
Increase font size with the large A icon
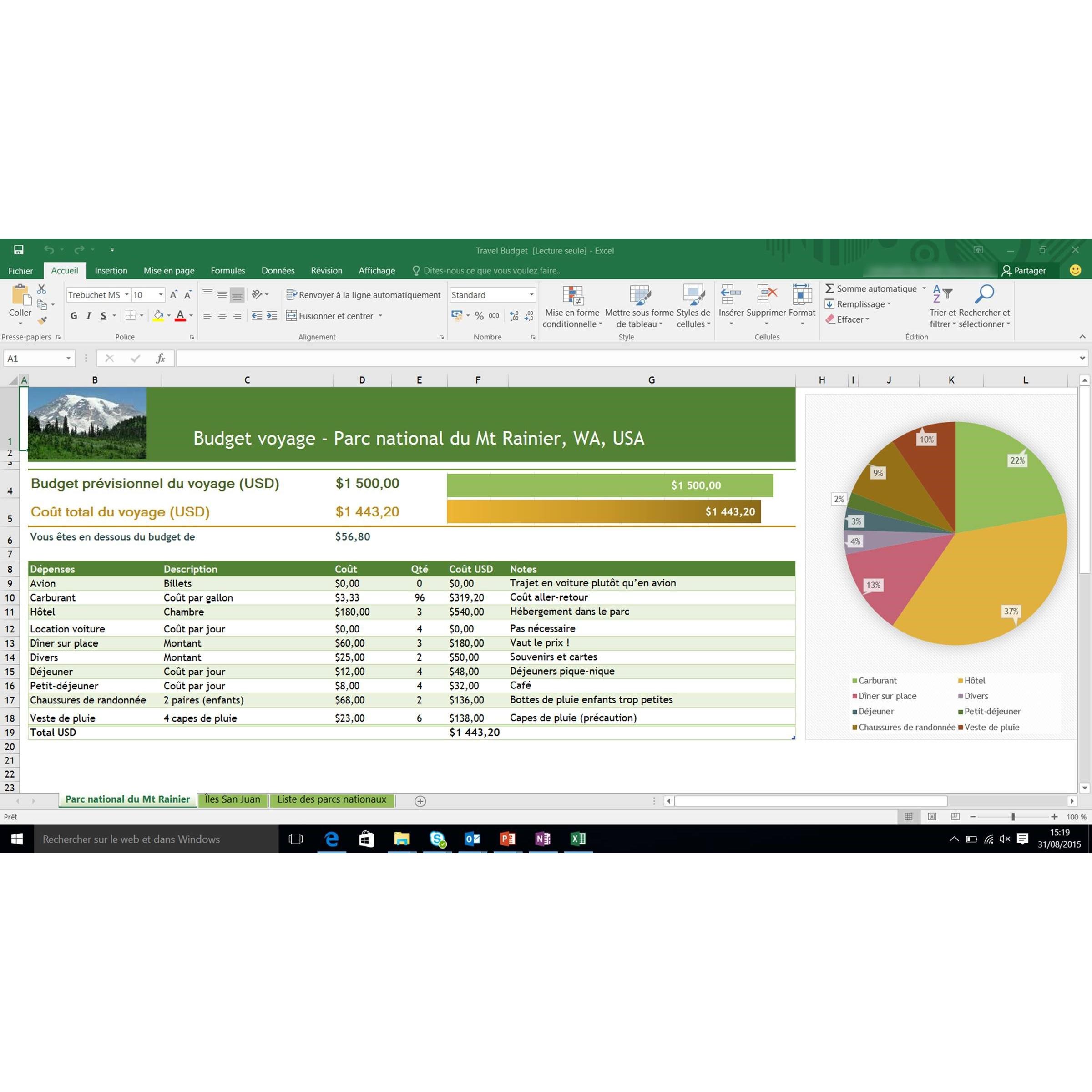173,294
